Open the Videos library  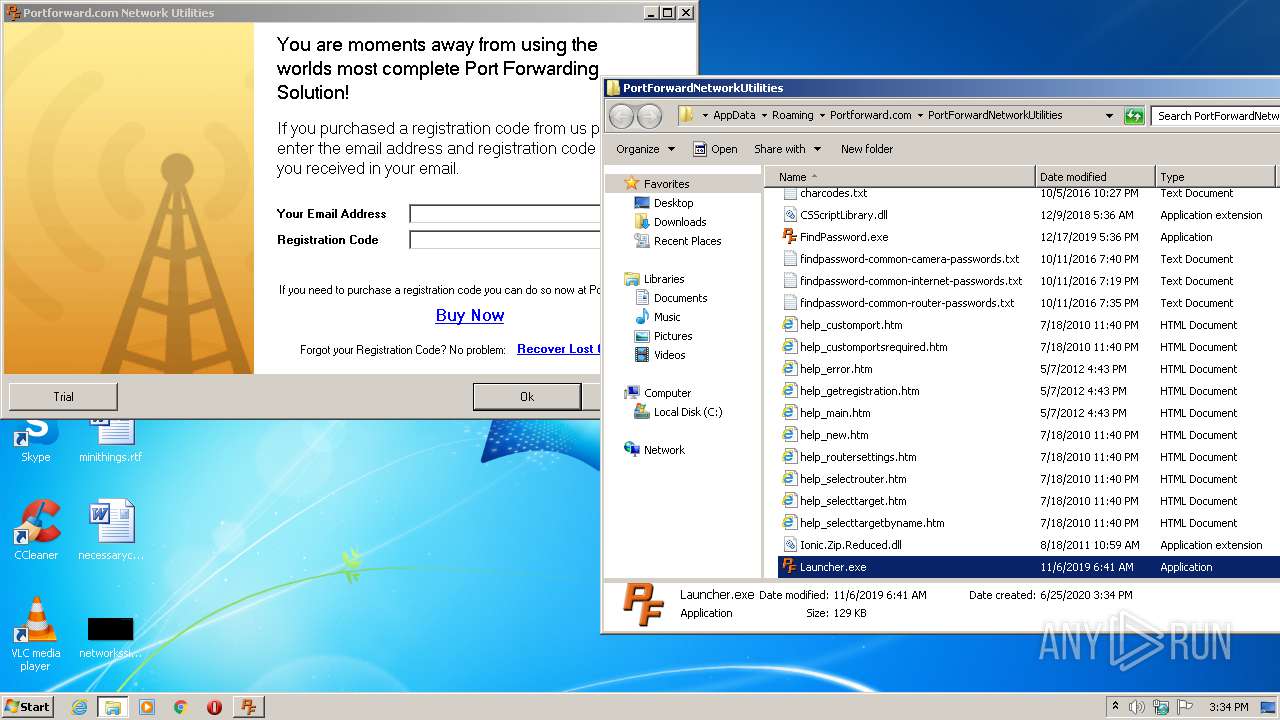point(670,355)
